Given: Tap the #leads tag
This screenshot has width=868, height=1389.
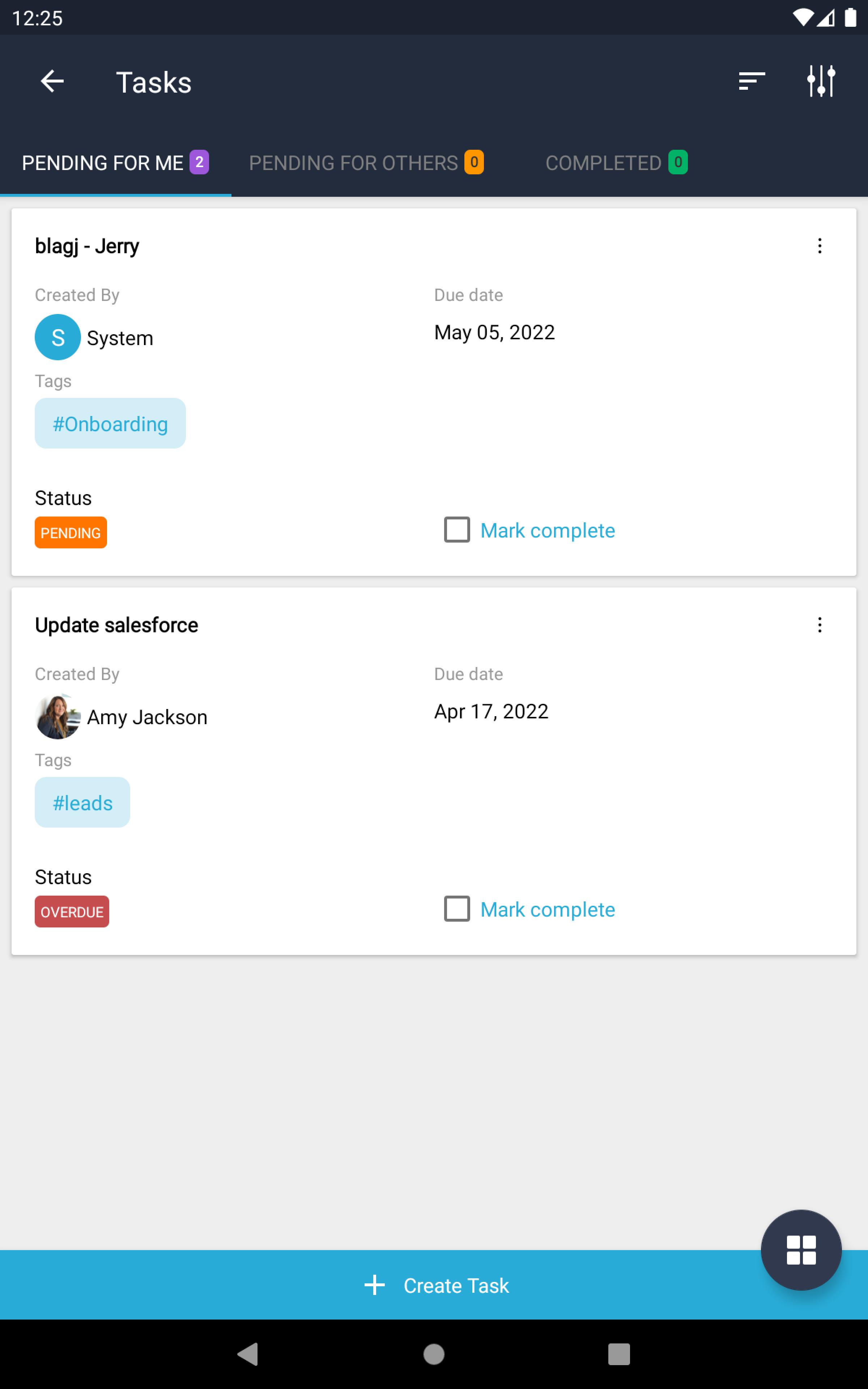Looking at the screenshot, I should click(83, 802).
